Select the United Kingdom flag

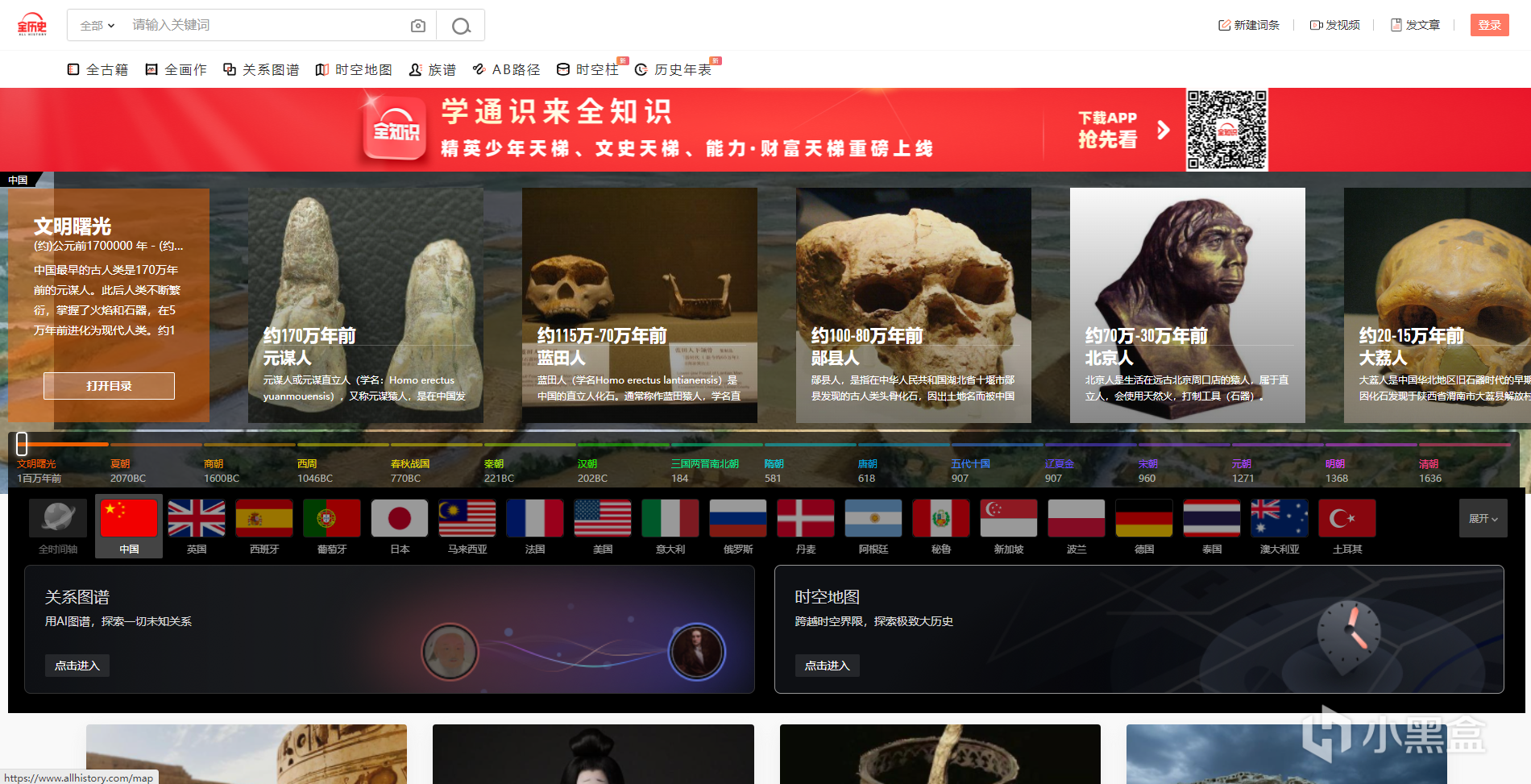click(197, 518)
